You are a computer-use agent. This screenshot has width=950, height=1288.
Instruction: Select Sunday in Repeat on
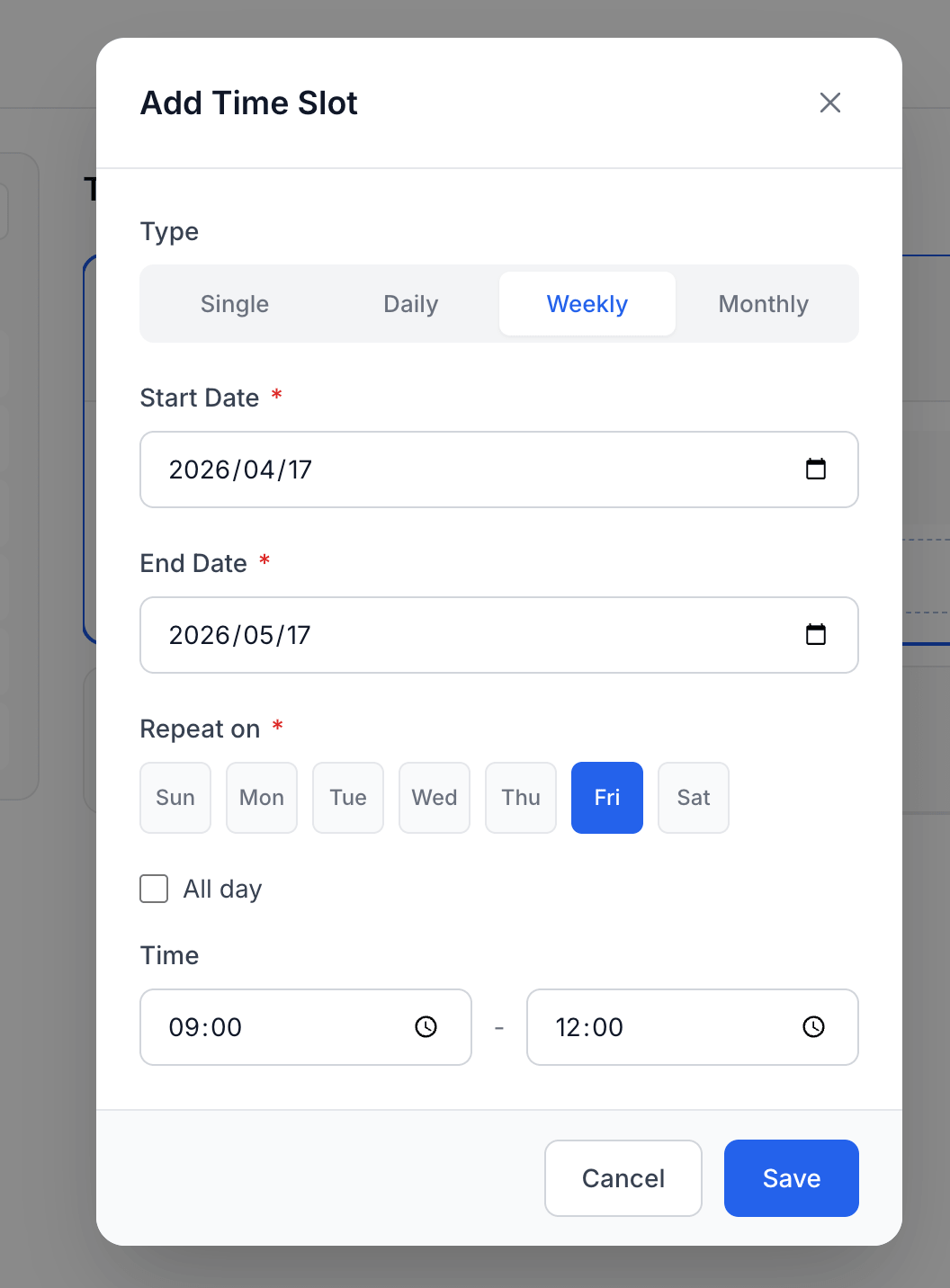tap(175, 797)
